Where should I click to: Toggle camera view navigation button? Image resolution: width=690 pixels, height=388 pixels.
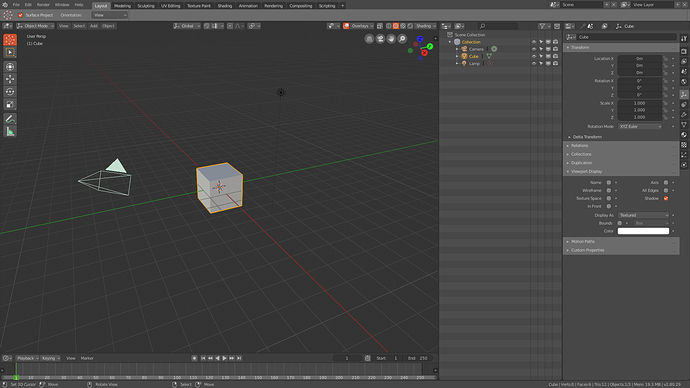[x=380, y=39]
